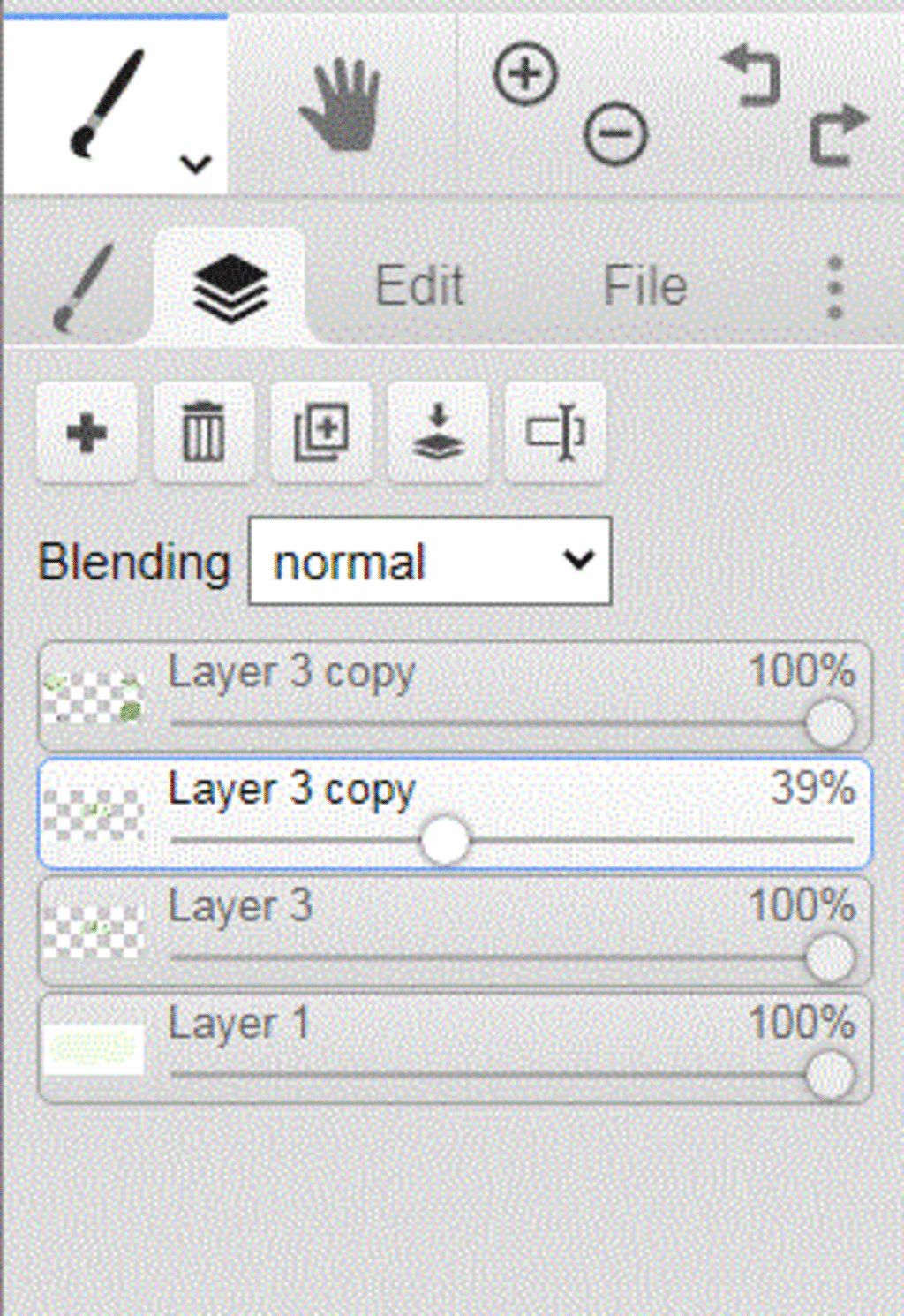The width and height of the screenshot is (904, 1316).
Task: Select the Brush tool in top toolbar
Action: coord(107,104)
